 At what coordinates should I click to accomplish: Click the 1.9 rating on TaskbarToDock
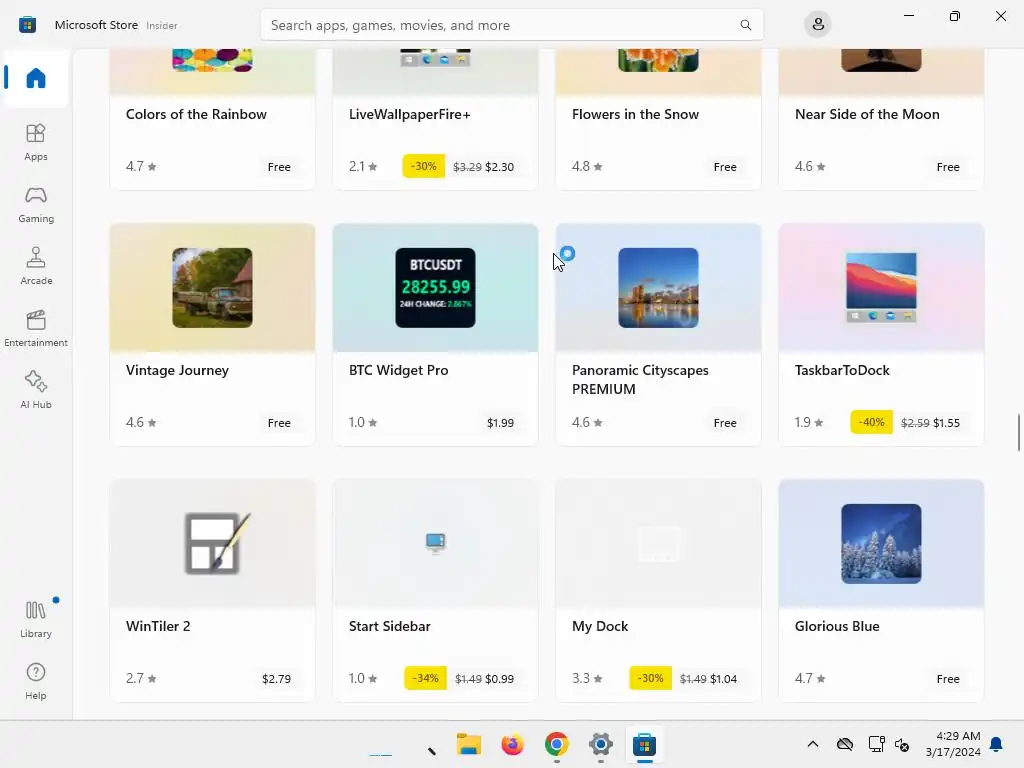809,423
